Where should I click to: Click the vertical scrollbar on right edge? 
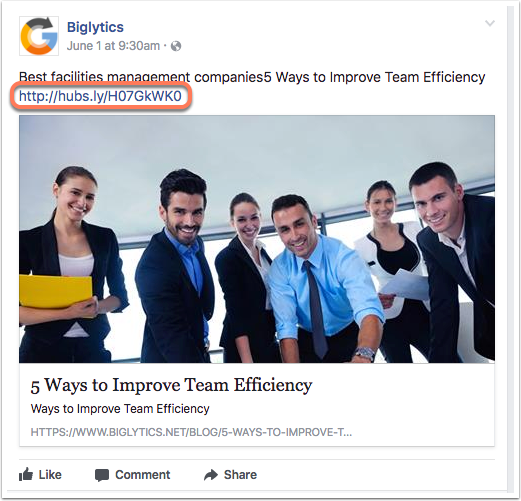pos(511,249)
